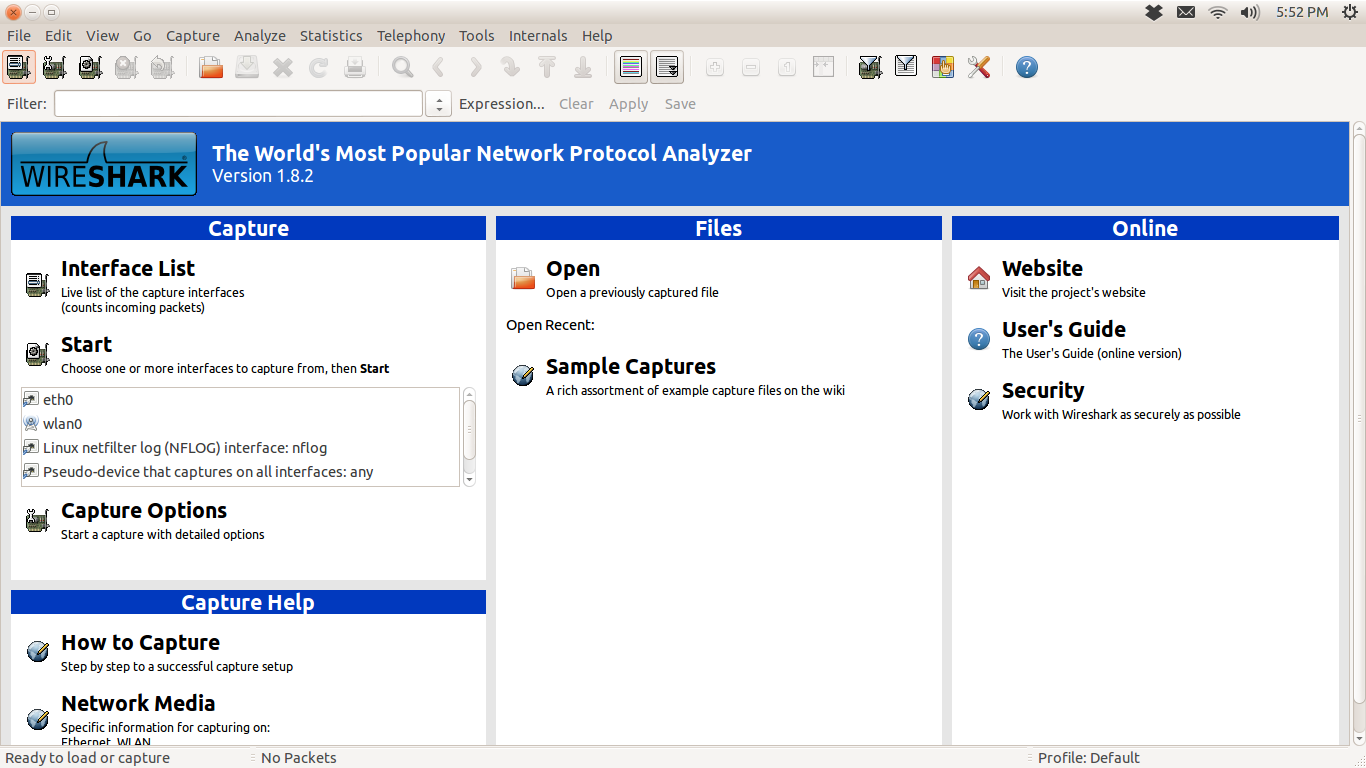
Task: Click the go to last packet icon
Action: click(x=583, y=67)
